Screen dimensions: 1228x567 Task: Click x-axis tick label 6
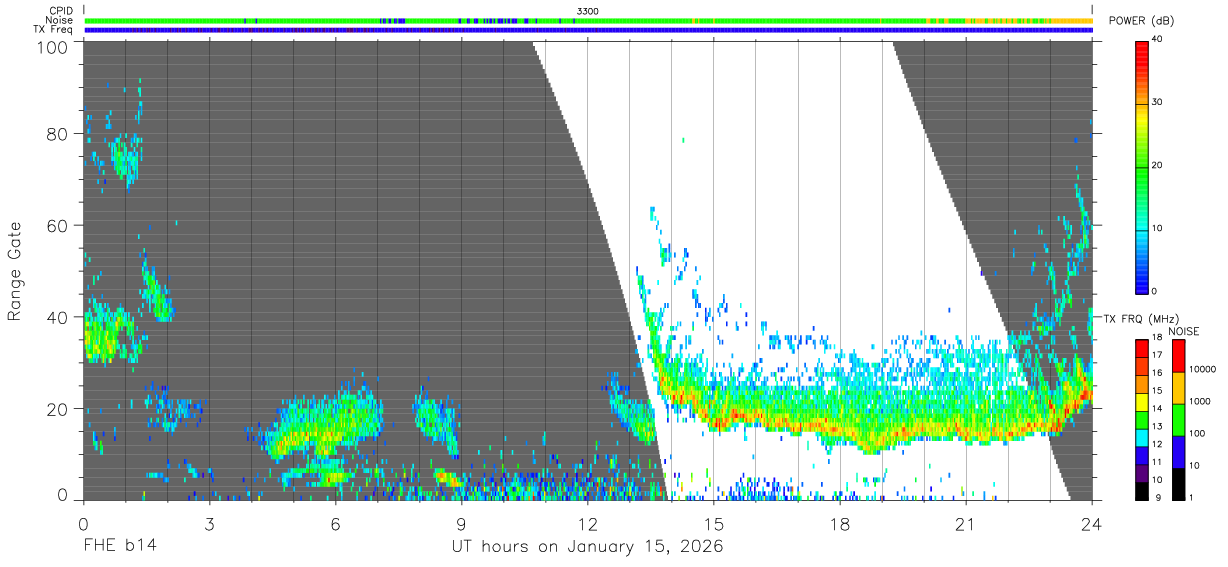335,523
